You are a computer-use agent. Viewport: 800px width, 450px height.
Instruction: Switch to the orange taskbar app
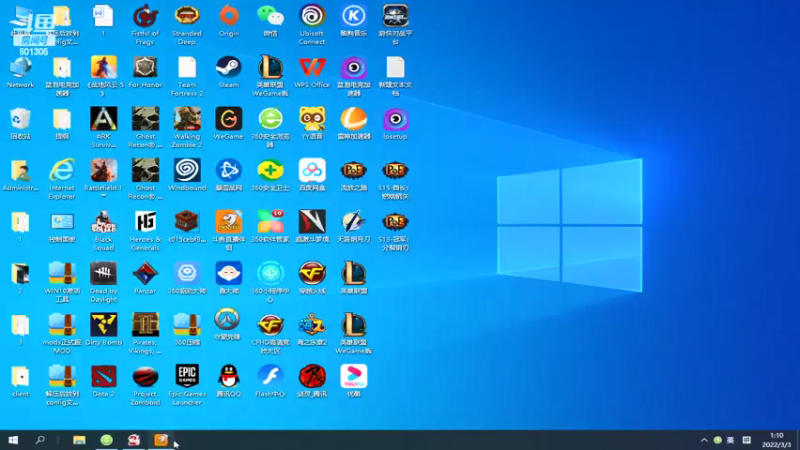[x=161, y=440]
